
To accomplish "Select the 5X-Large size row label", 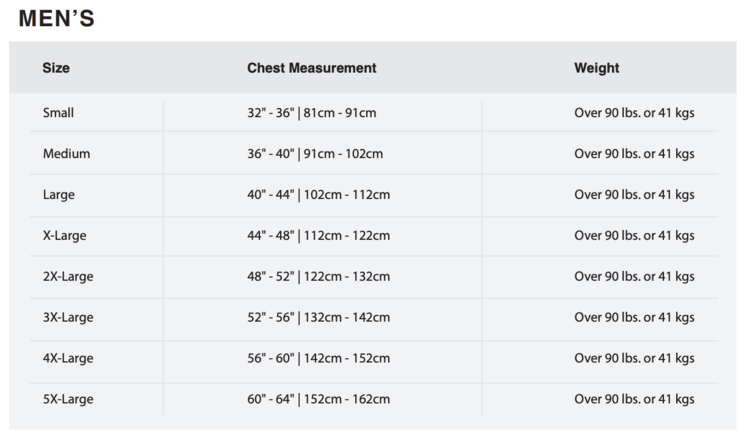I will pyautogui.click(x=68, y=399).
